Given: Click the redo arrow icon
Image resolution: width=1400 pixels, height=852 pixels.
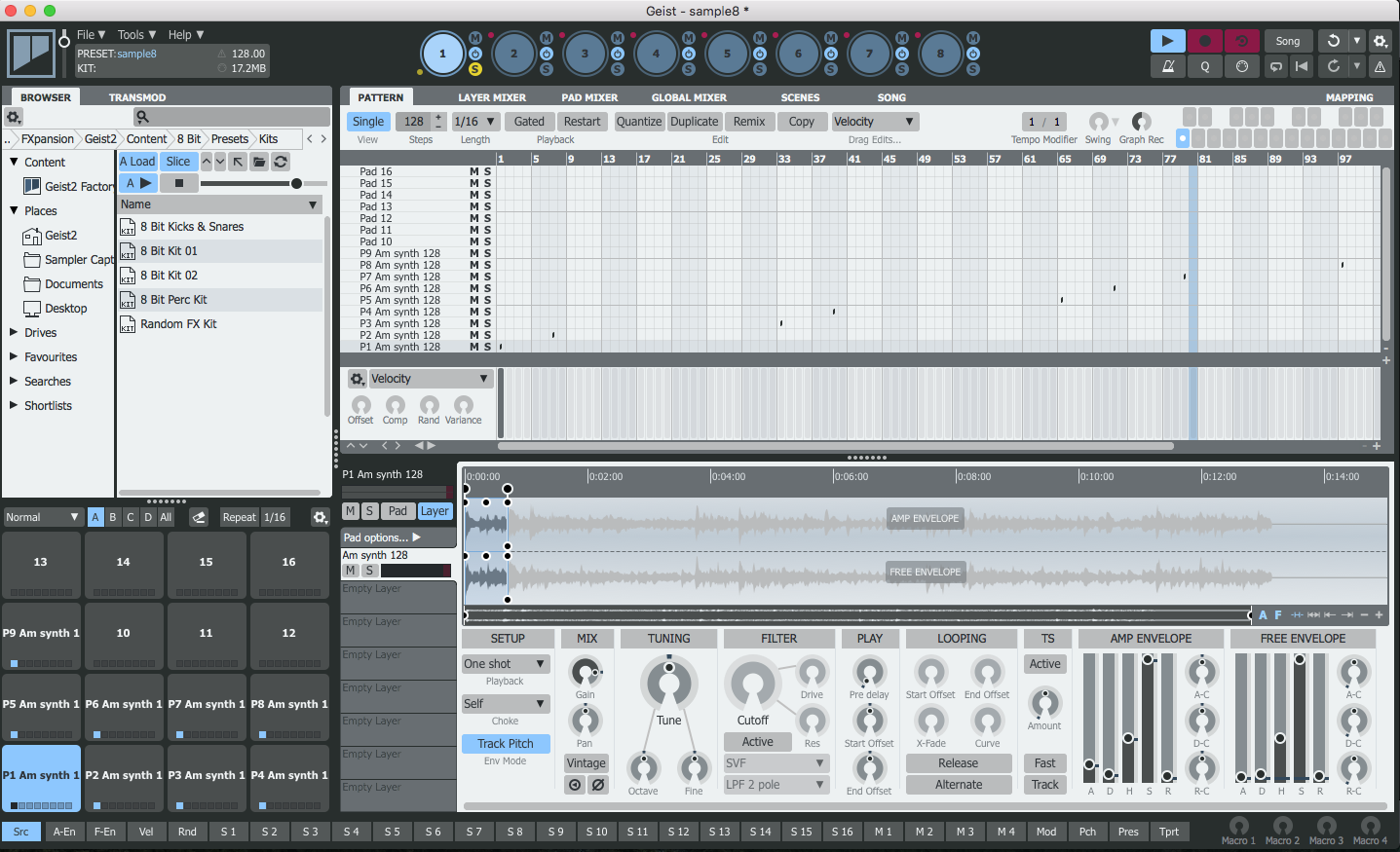Looking at the screenshot, I should pos(1333,66).
